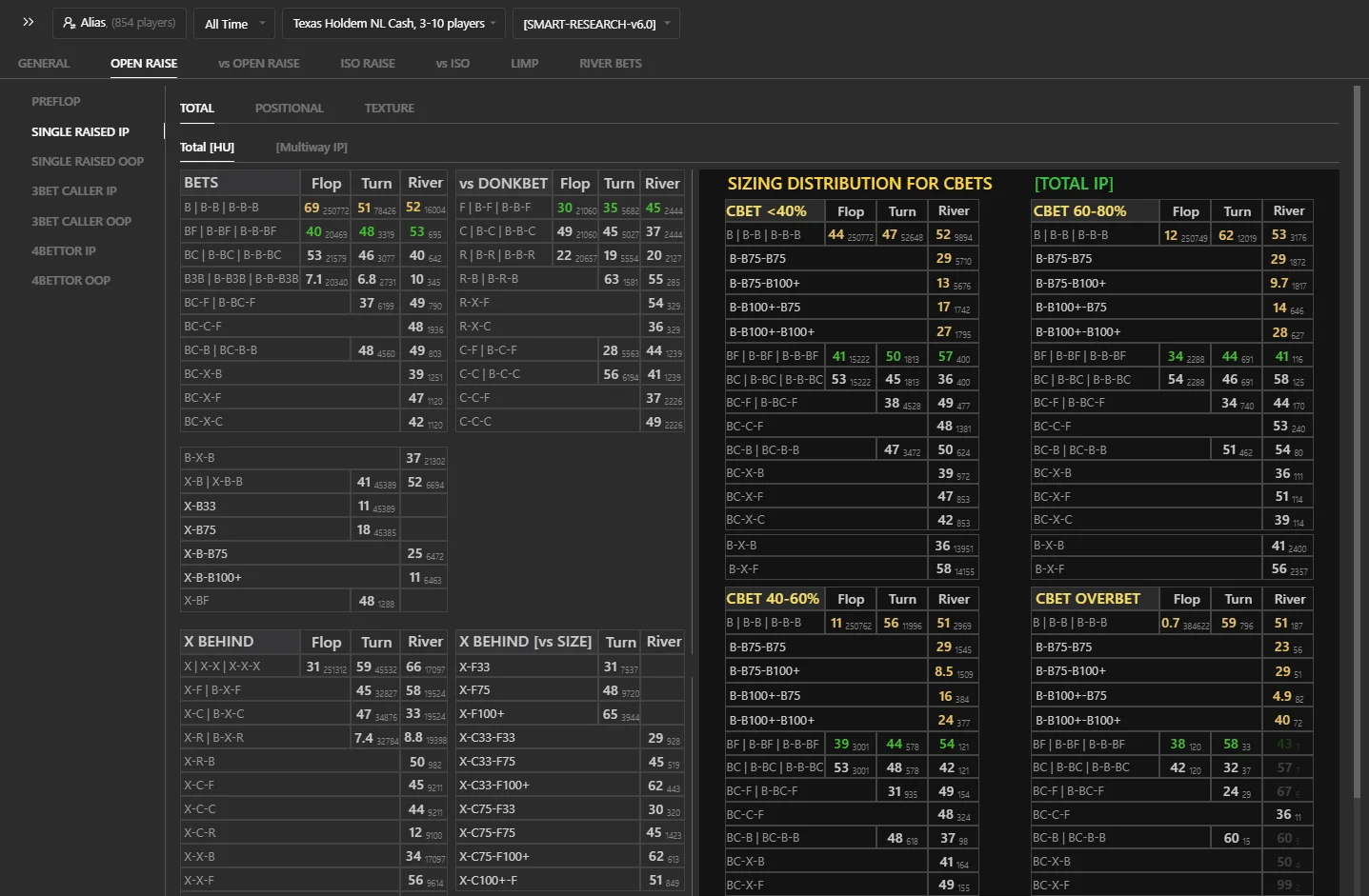This screenshot has width=1369, height=896.
Task: Open 4BETTOR IP section
Action: coord(64,251)
